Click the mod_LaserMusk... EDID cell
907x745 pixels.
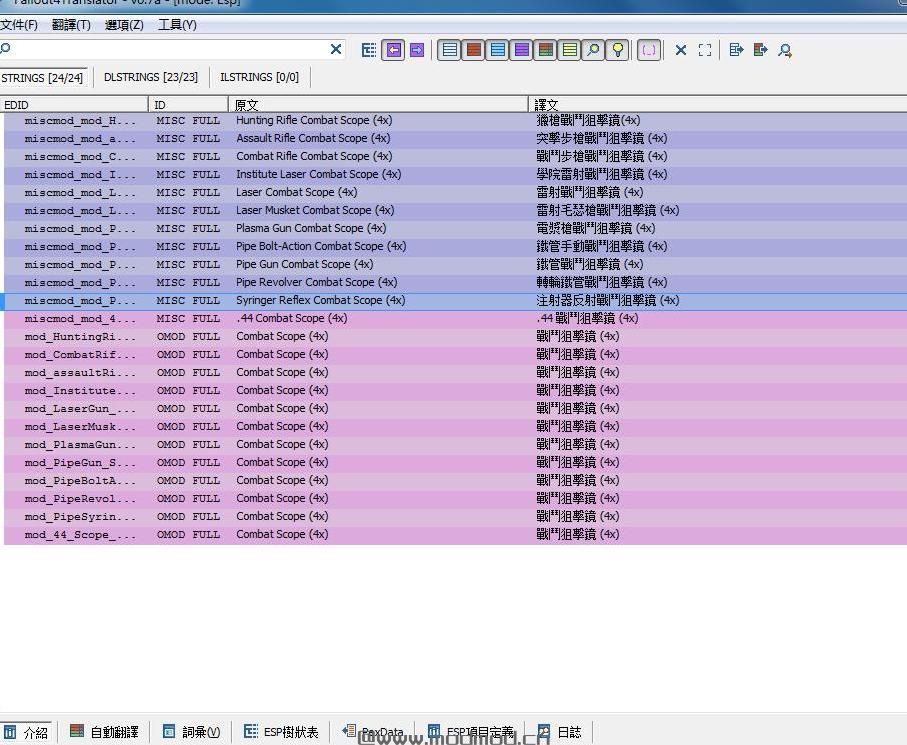(80, 426)
